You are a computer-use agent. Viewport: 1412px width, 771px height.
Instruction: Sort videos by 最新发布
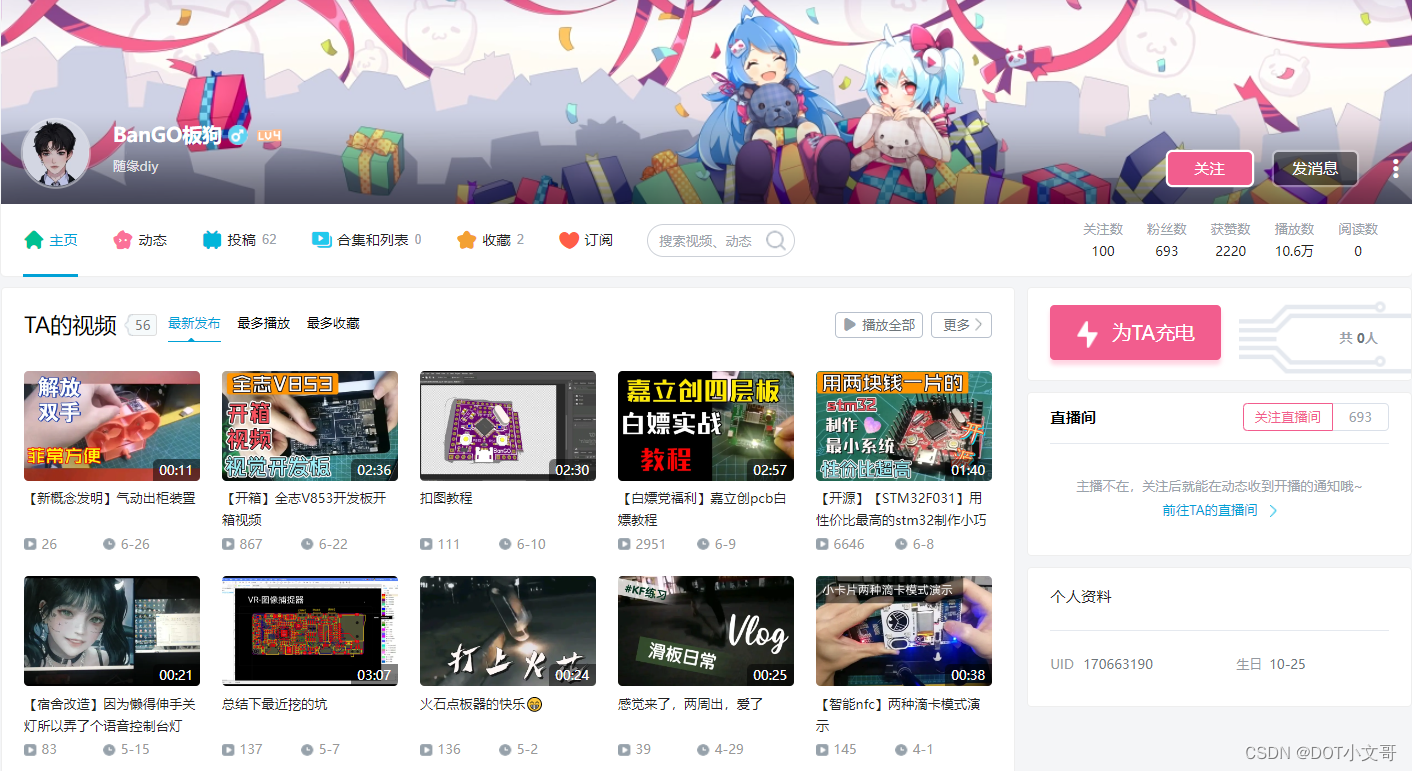pyautogui.click(x=194, y=323)
